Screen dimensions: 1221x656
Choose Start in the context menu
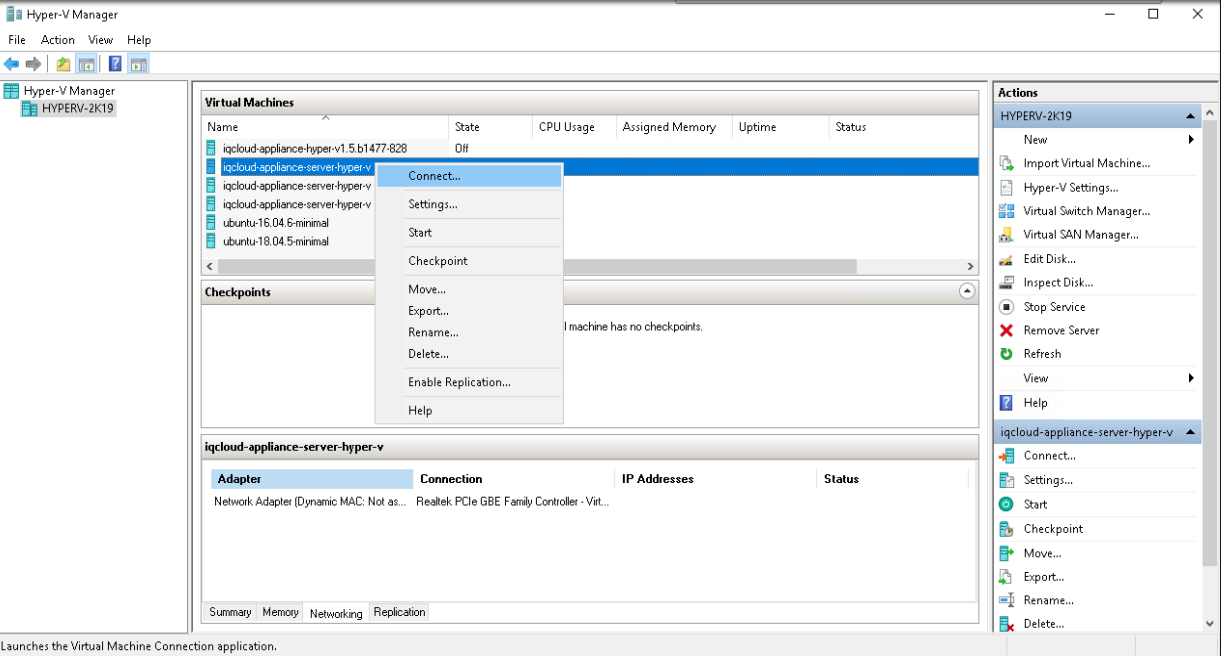pos(469,232)
